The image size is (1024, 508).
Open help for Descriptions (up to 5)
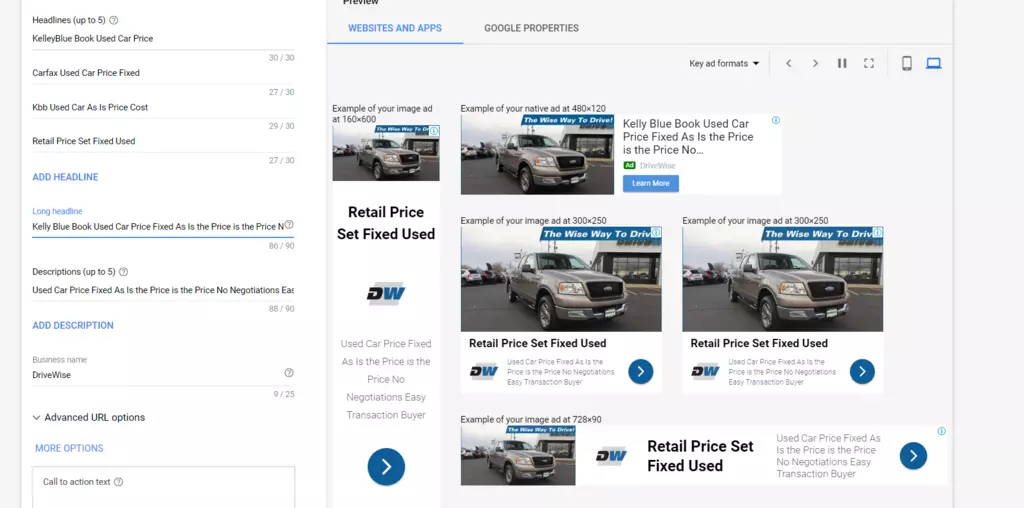coord(123,272)
